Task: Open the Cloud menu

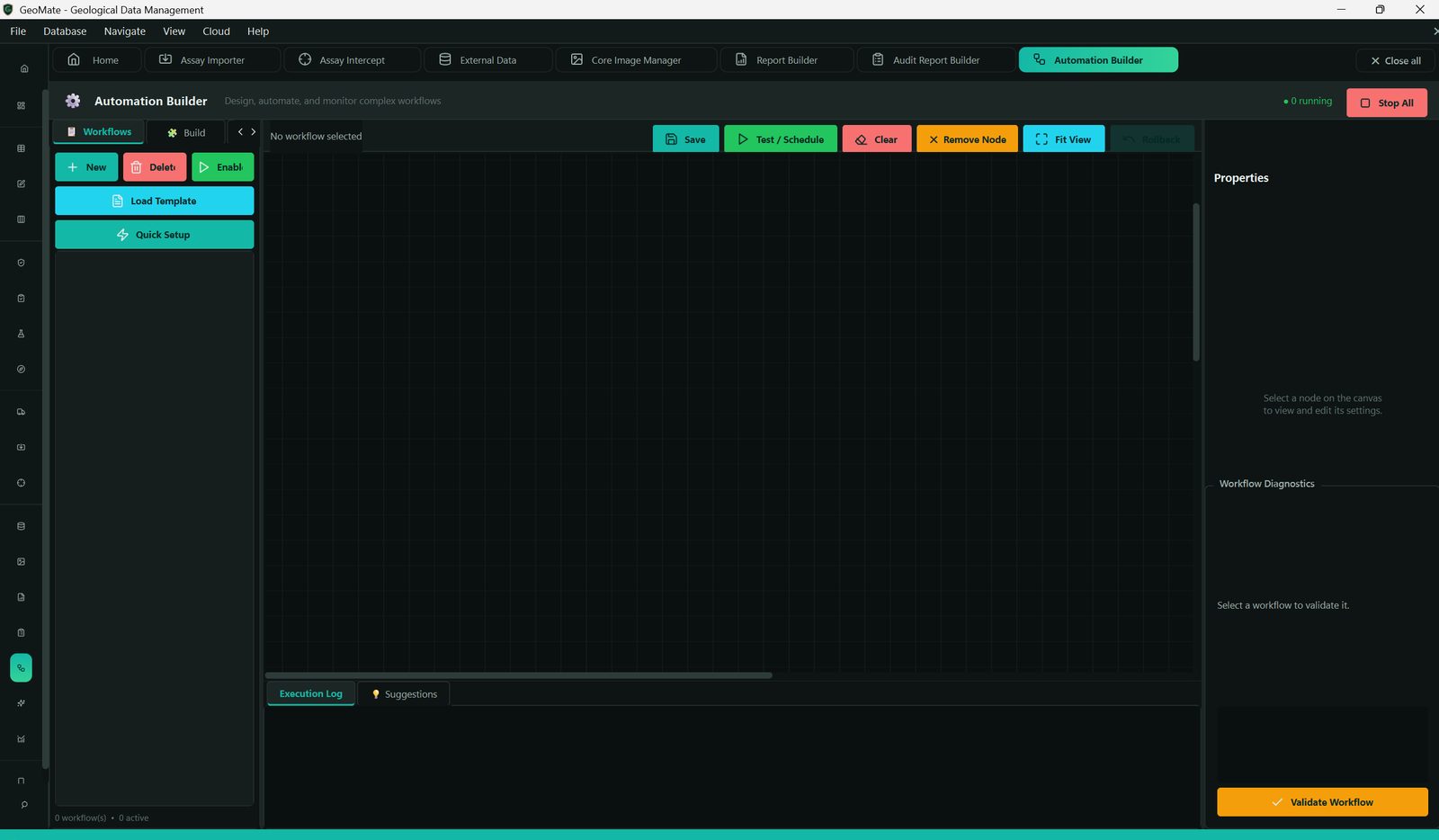Action: click(x=216, y=31)
